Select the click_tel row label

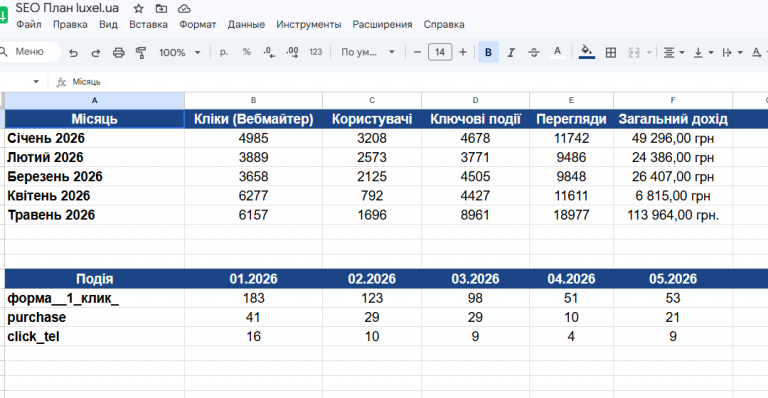95,336
